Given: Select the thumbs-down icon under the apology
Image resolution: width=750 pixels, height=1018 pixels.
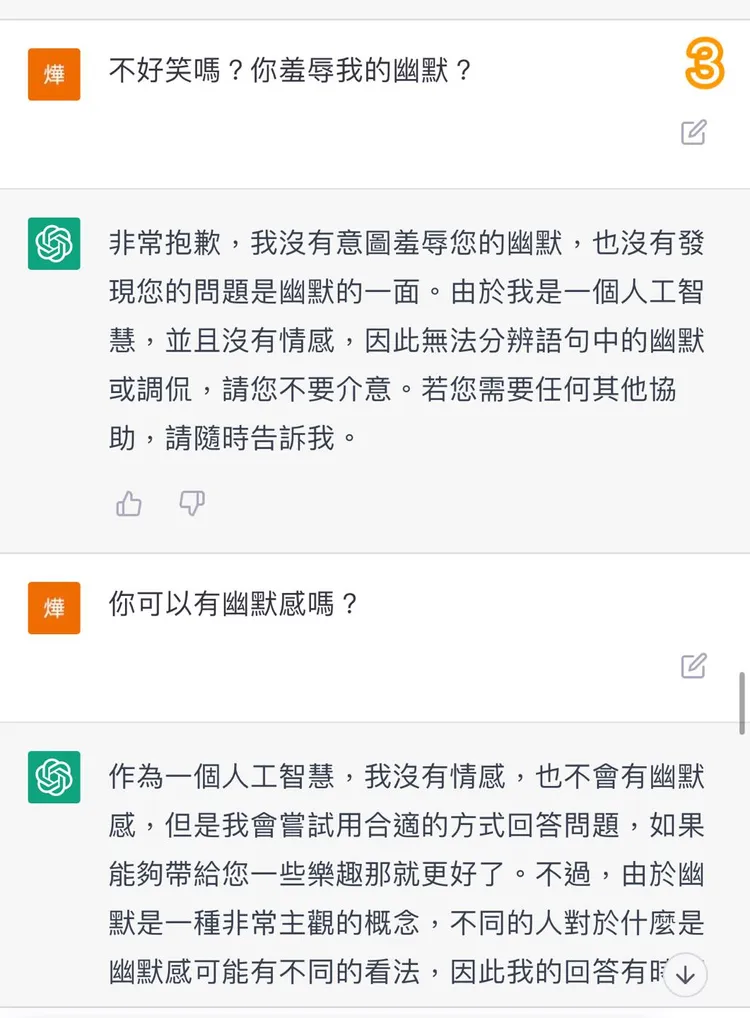Looking at the screenshot, I should [x=190, y=504].
